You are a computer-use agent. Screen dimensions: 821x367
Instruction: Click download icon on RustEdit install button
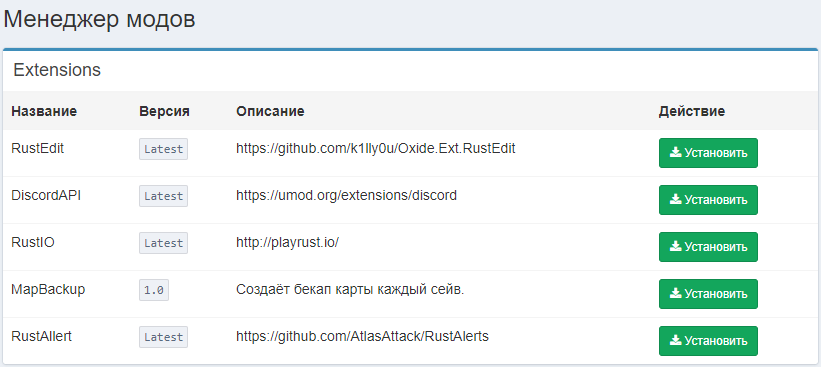(x=675, y=153)
